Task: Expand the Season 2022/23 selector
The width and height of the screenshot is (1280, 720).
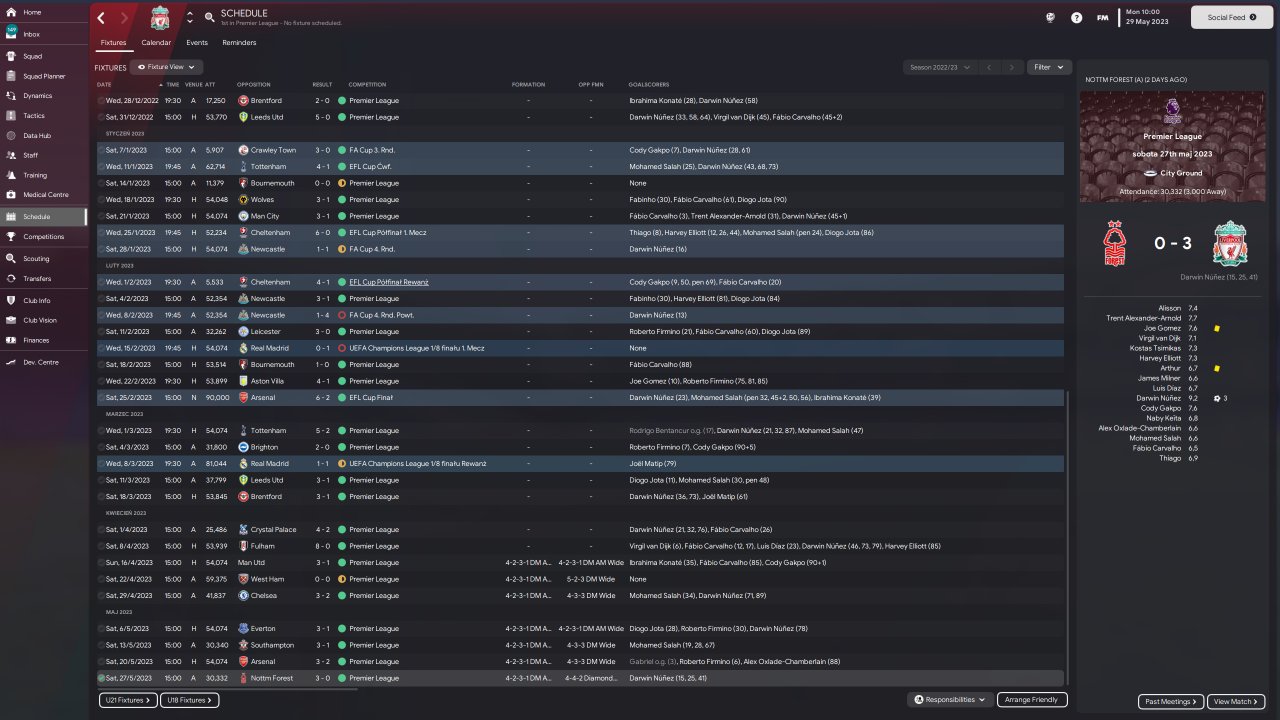Action: pos(938,67)
